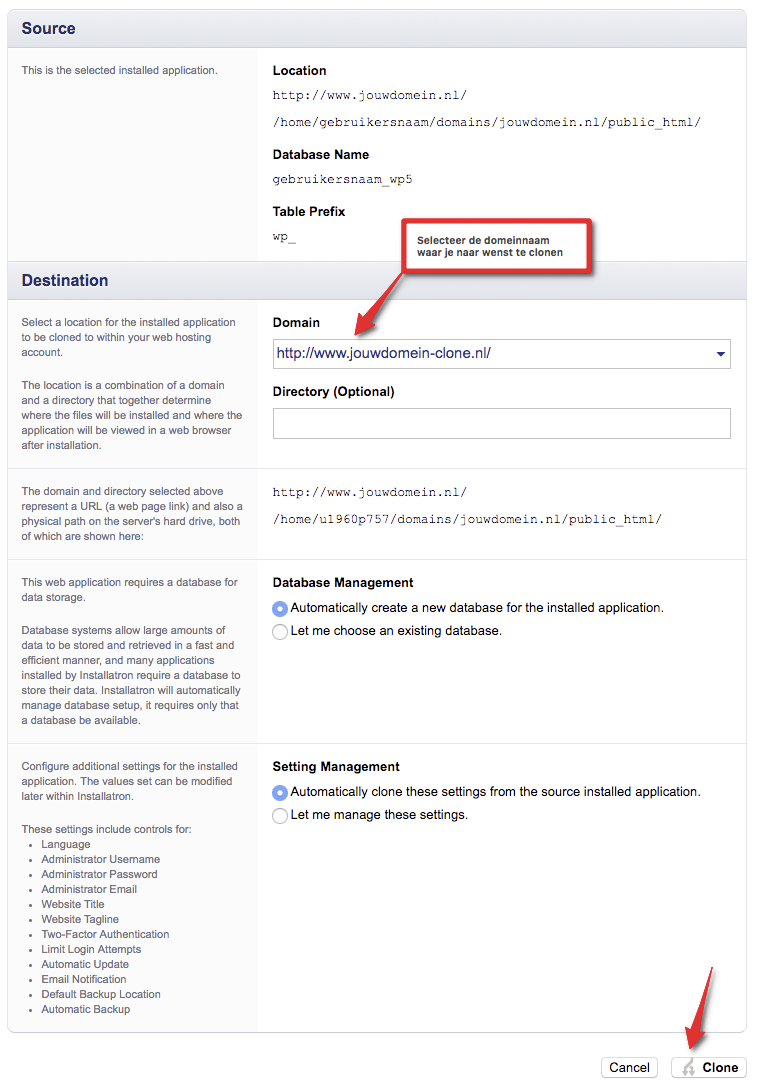Image resolution: width=760 pixels, height=1091 pixels.
Task: Click the Directory (Optional) text field
Action: [501, 423]
